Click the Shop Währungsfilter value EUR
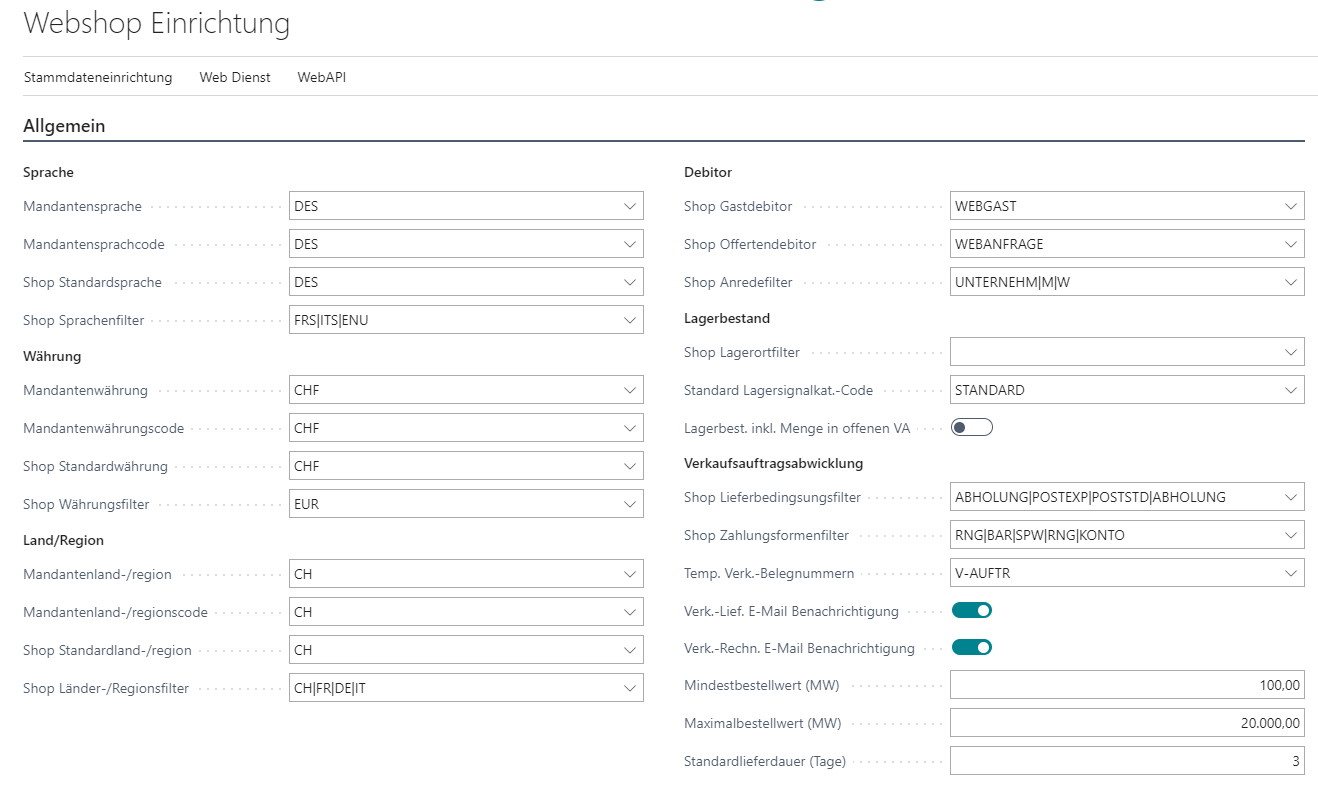 tap(307, 504)
